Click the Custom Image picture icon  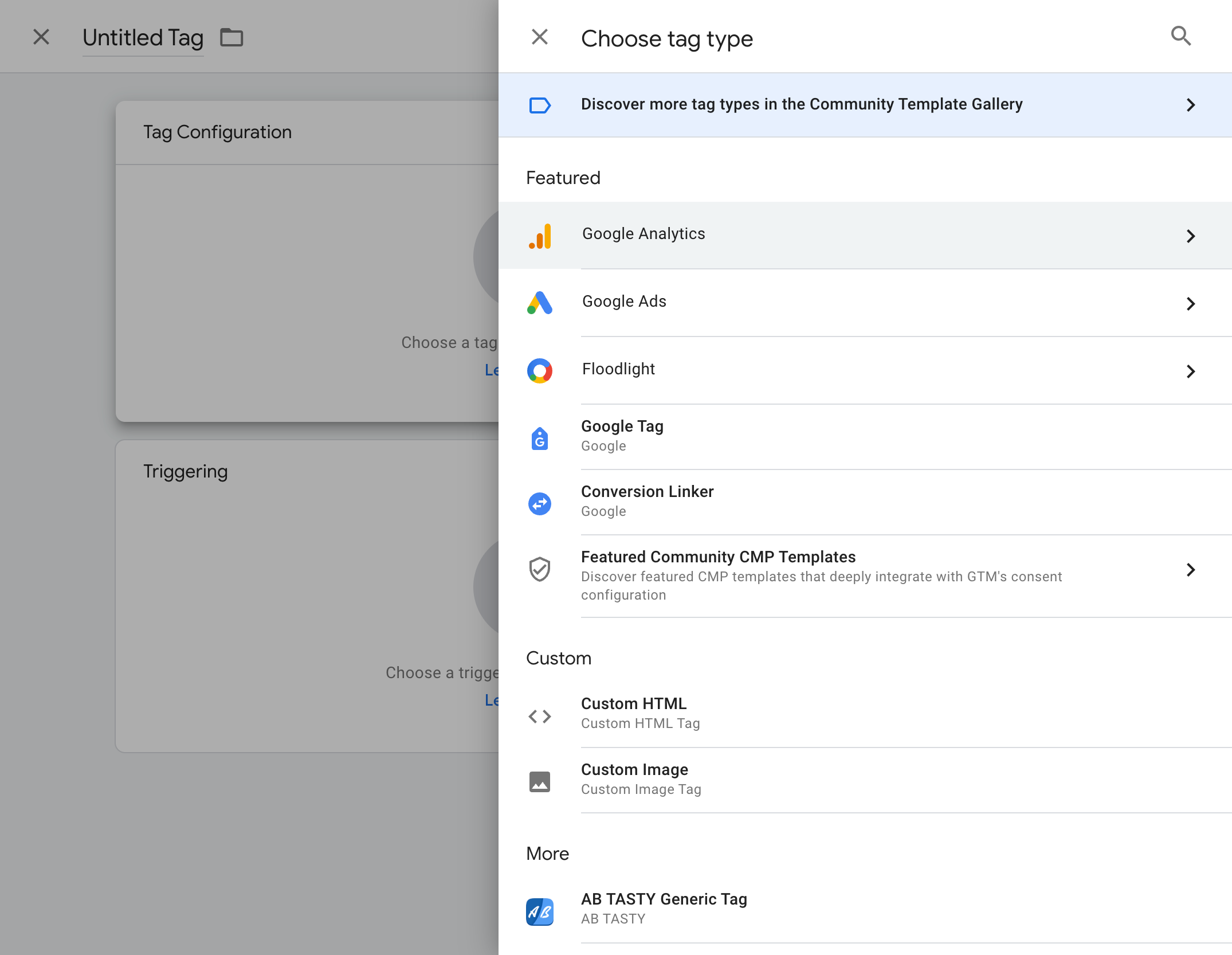click(x=539, y=782)
